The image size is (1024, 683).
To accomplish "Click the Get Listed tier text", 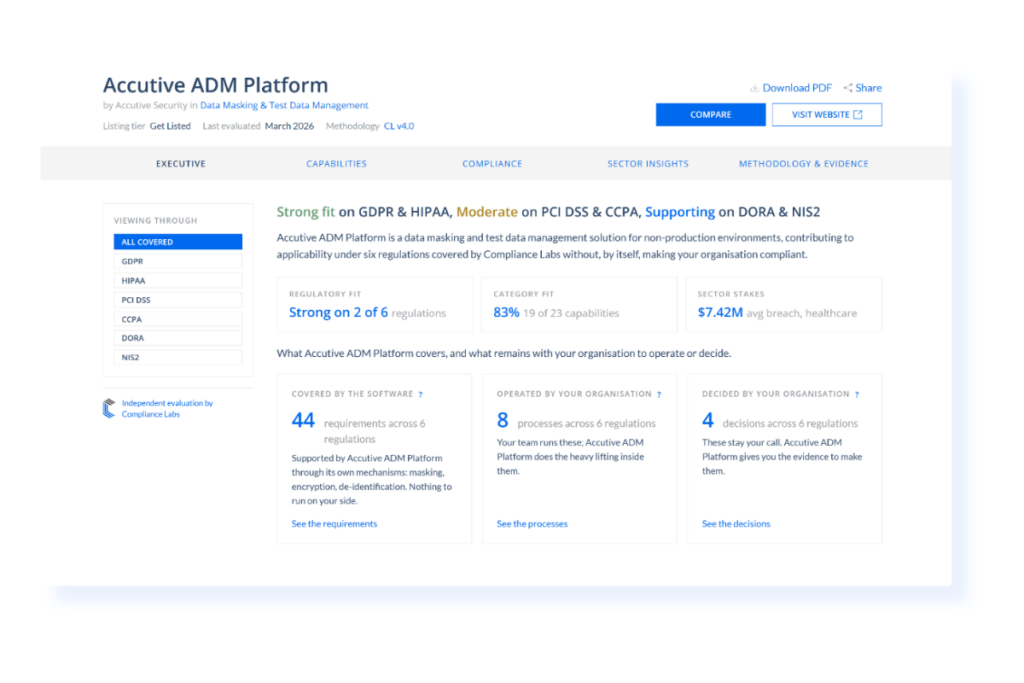I will click(x=170, y=126).
